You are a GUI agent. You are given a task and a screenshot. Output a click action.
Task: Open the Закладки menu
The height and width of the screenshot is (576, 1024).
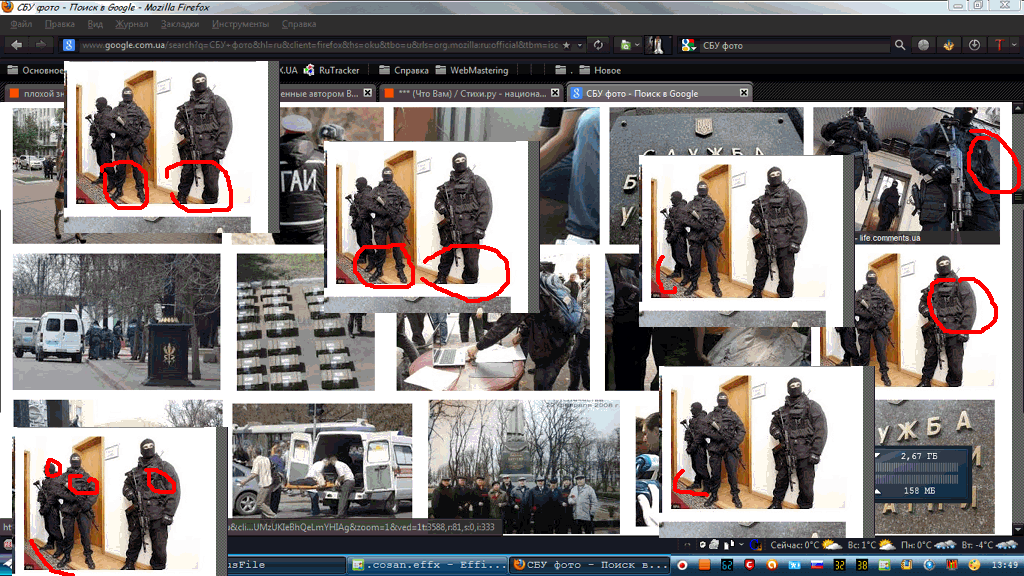[x=179, y=23]
